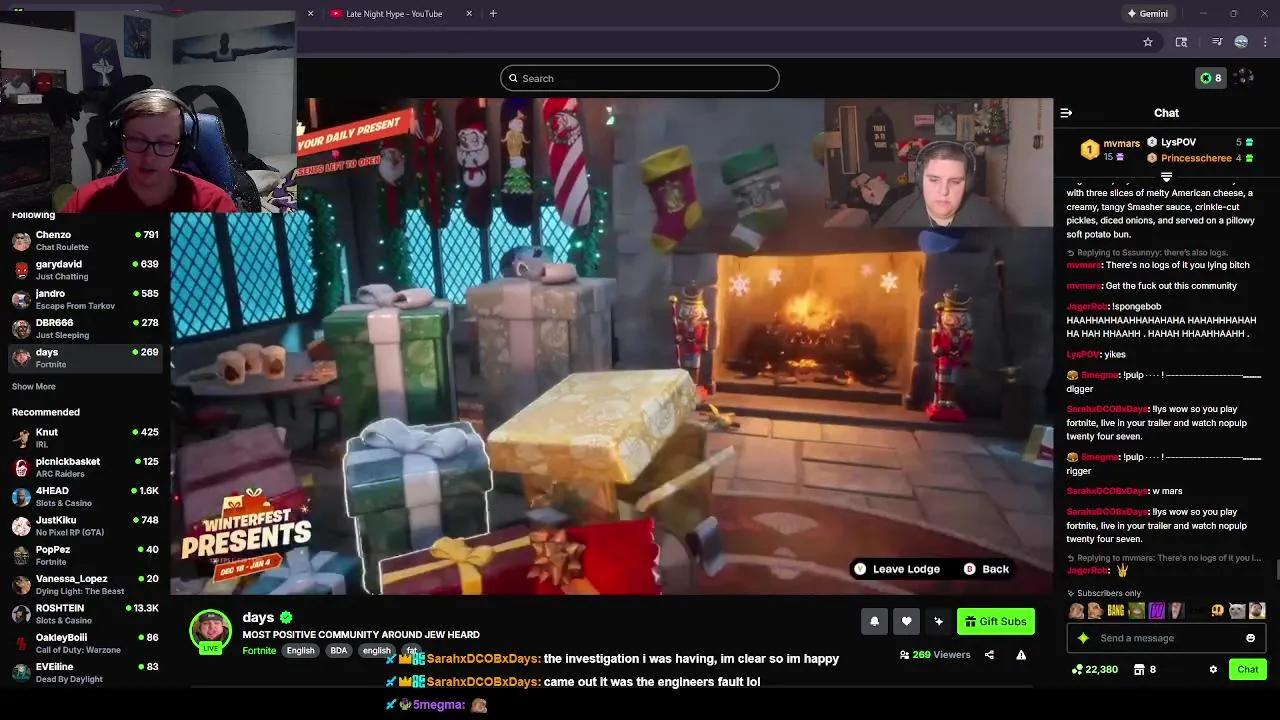Close the Late Night Hype YouTube tab
Viewport: 1280px width, 720px height.
coord(467,13)
